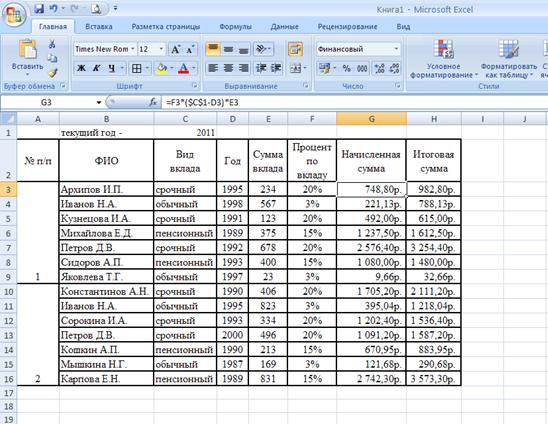Select the Format Painter brush
The height and width of the screenshot is (424, 548).
[x=52, y=73]
